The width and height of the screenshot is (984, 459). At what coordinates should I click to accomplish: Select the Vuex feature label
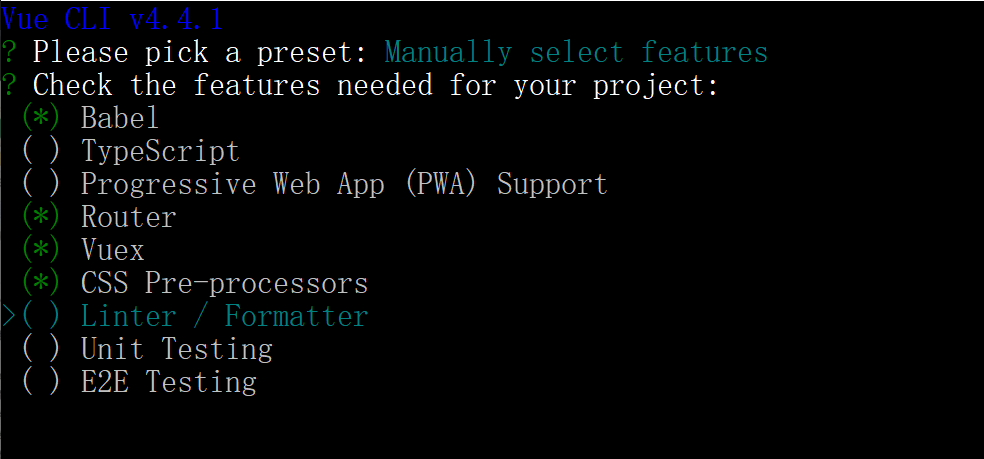point(112,250)
